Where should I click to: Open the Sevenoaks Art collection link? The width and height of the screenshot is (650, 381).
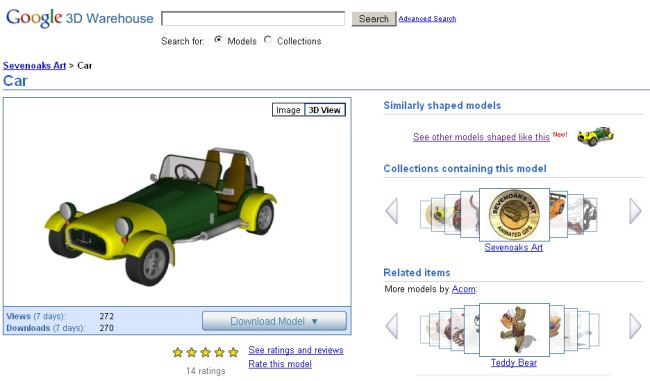pos(514,248)
